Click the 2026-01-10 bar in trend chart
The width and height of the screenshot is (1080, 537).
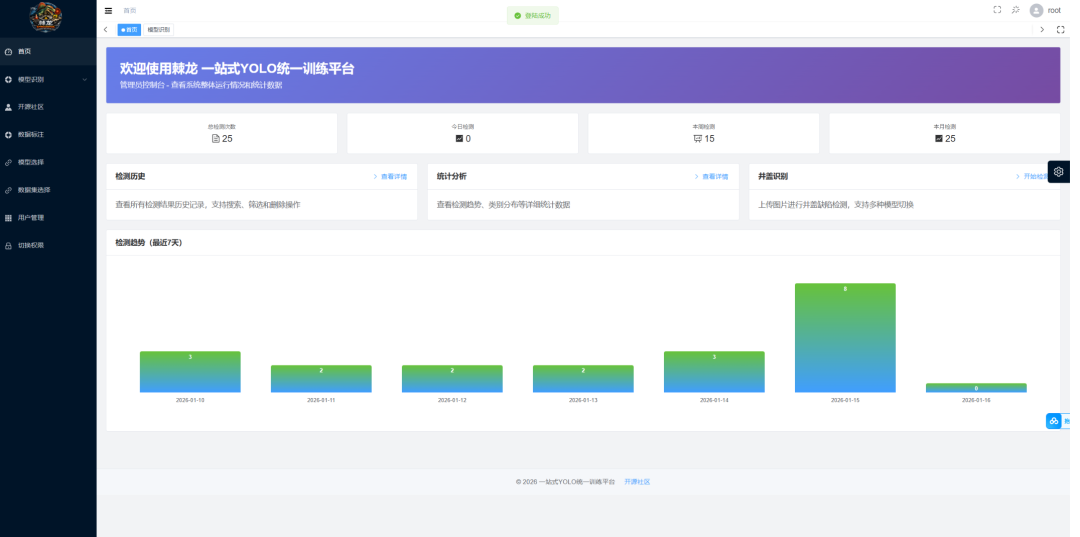(x=190, y=372)
